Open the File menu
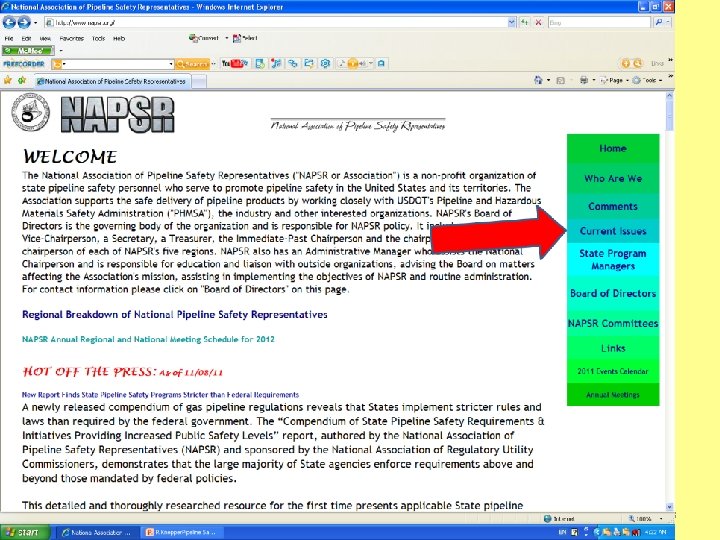720x540 pixels. 9,39
